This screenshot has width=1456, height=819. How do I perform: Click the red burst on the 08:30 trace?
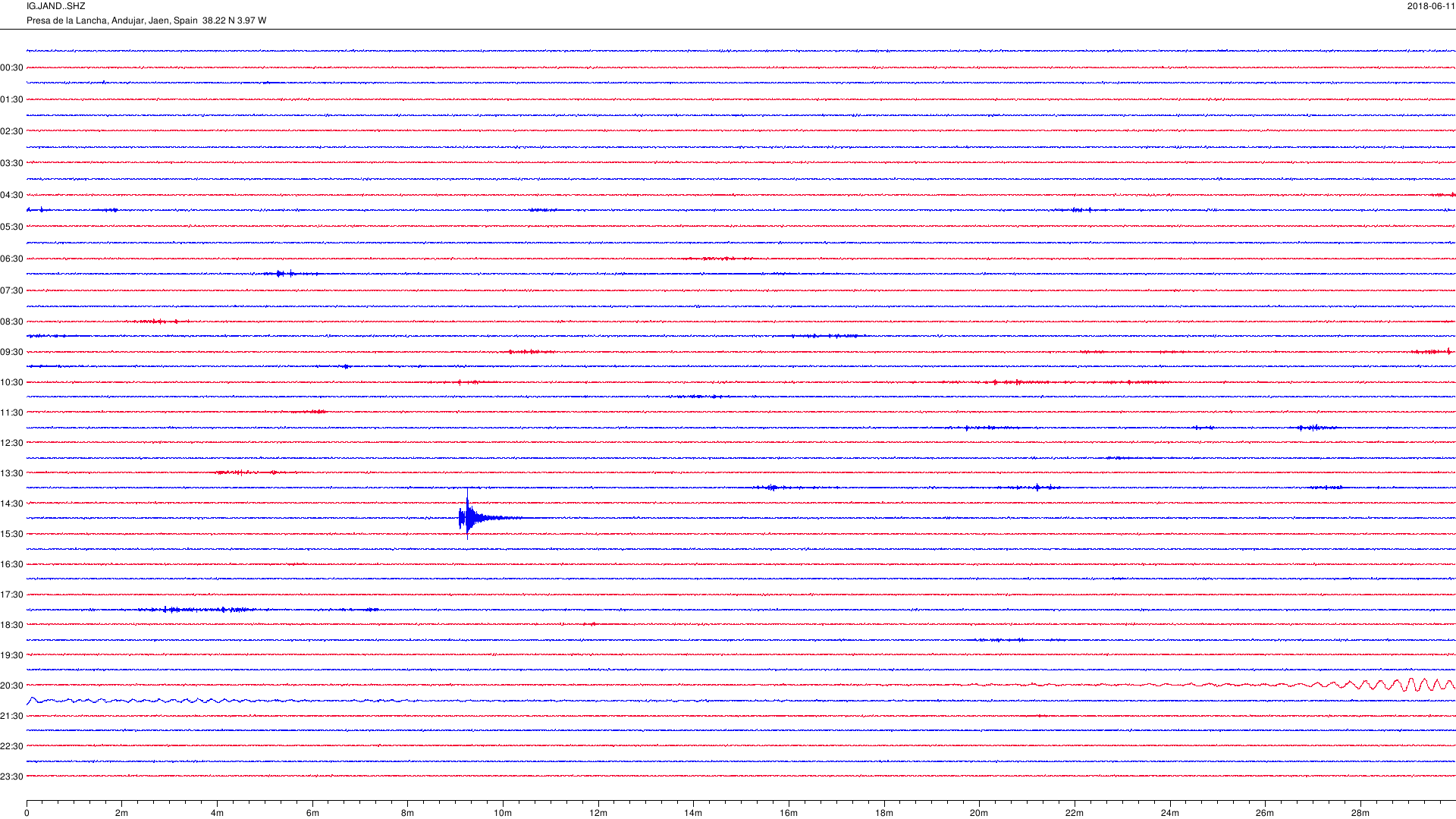click(159, 322)
